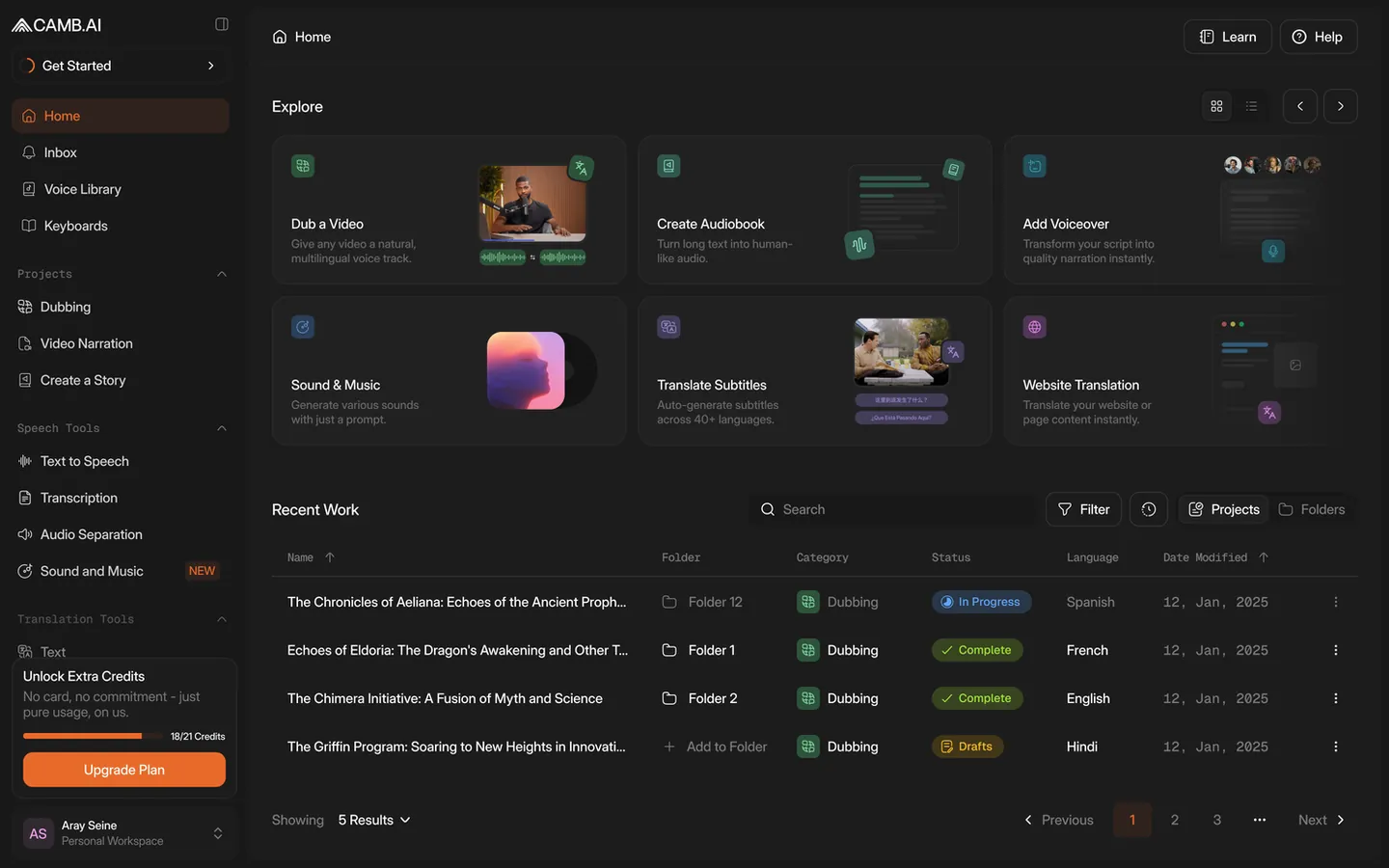Open Voice Library in sidebar
This screenshot has width=1389, height=868.
[121, 189]
